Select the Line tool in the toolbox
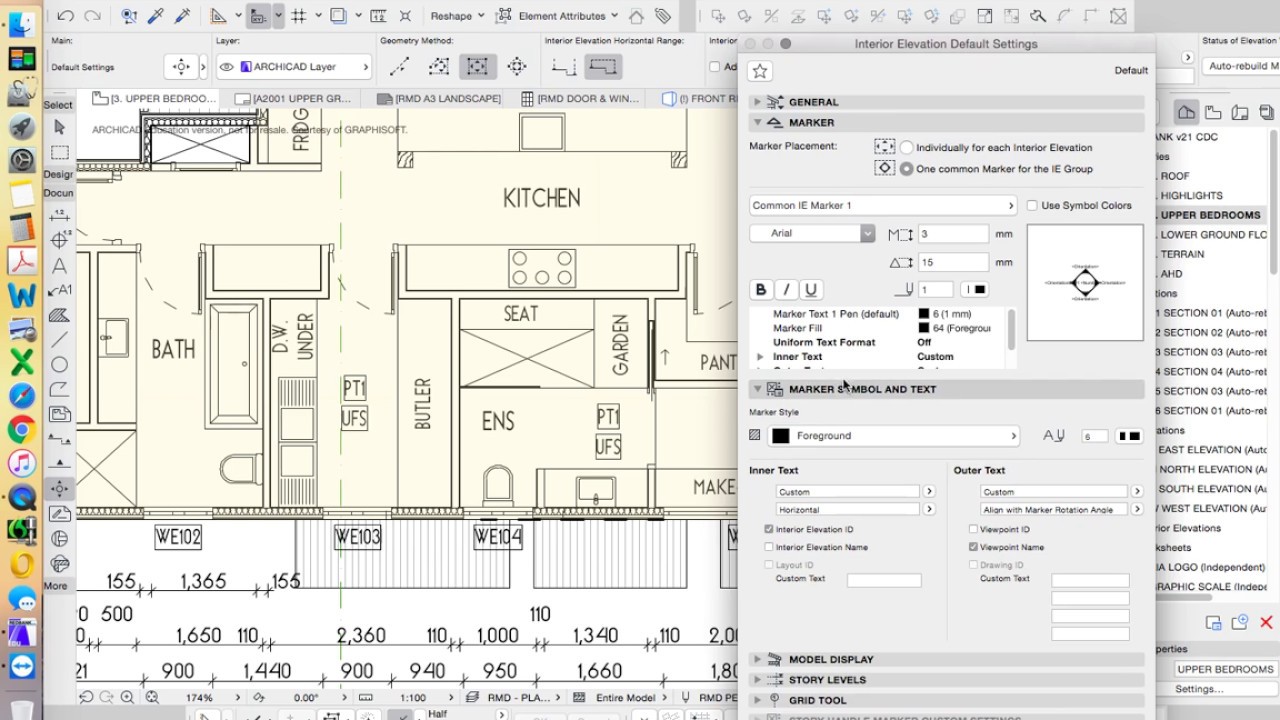 pyautogui.click(x=59, y=340)
